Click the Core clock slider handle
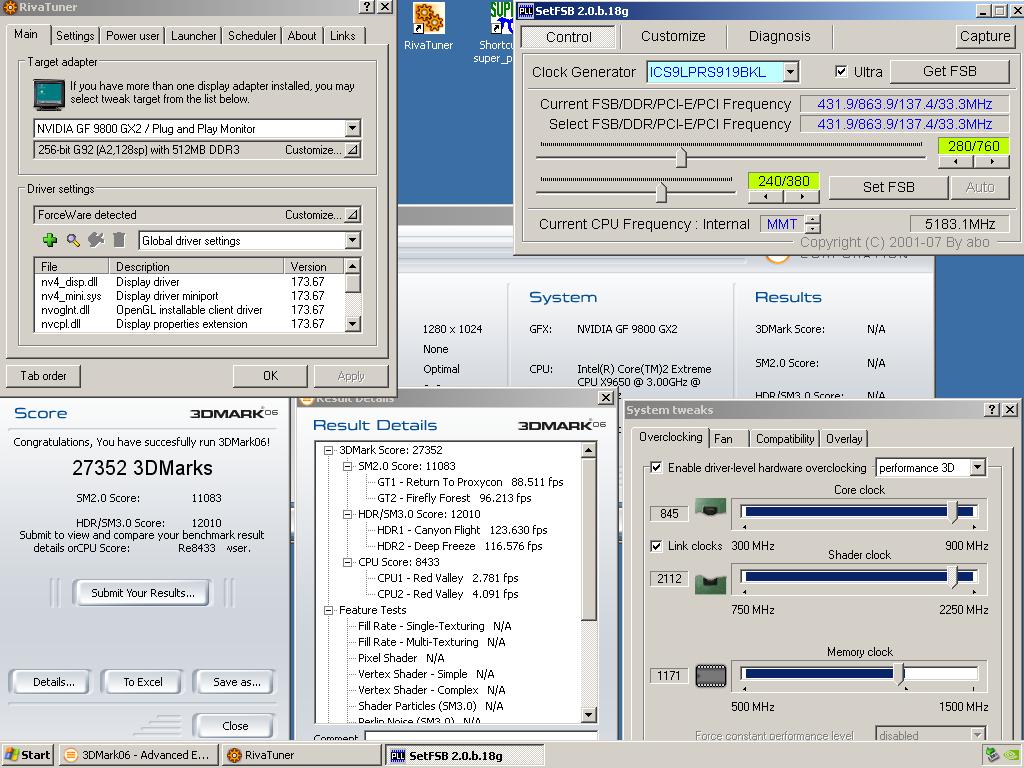This screenshot has width=1024, height=768. pyautogui.click(x=953, y=511)
